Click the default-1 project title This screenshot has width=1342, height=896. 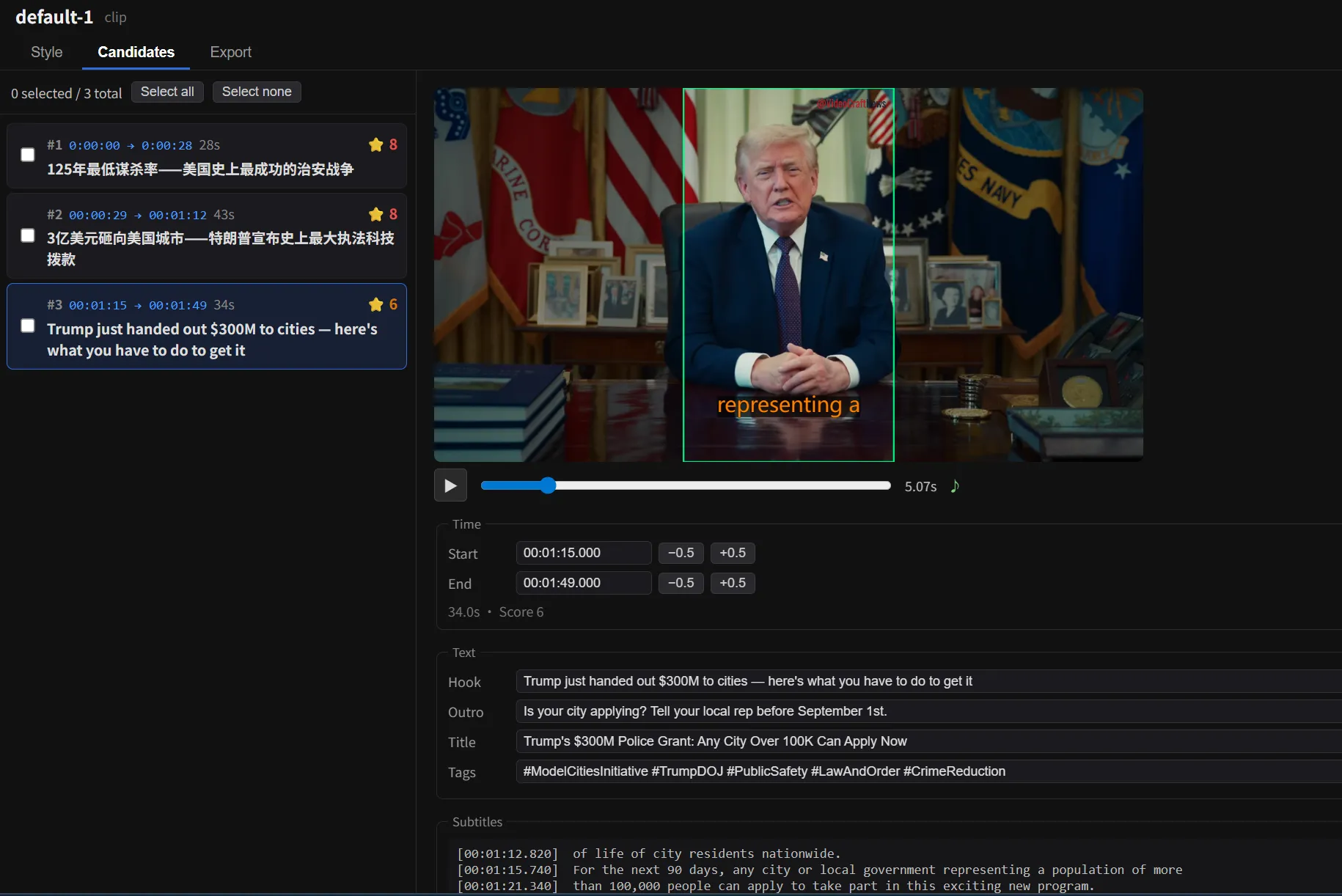pyautogui.click(x=54, y=17)
